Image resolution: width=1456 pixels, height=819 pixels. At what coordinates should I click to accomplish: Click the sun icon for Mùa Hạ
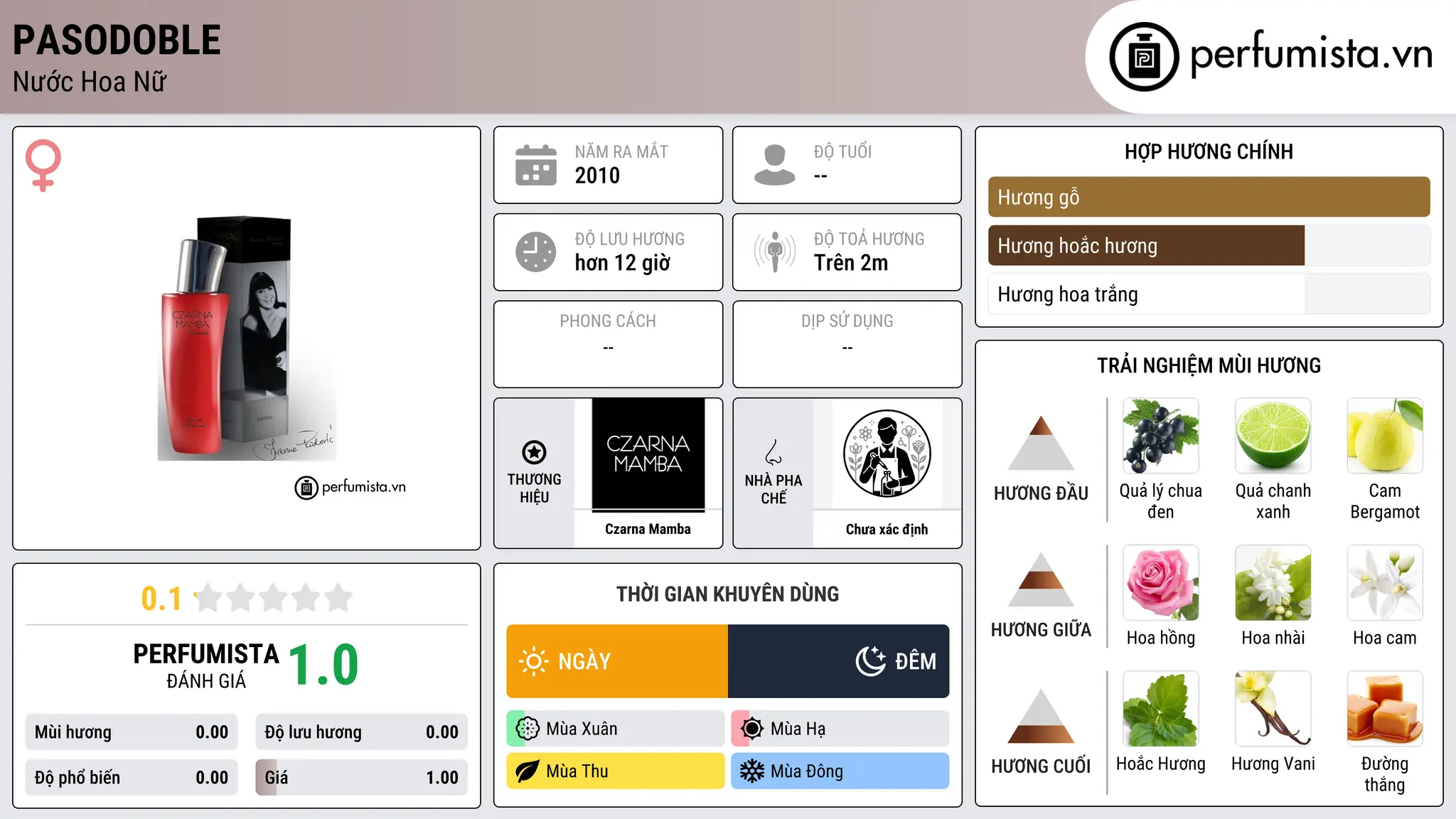752,729
